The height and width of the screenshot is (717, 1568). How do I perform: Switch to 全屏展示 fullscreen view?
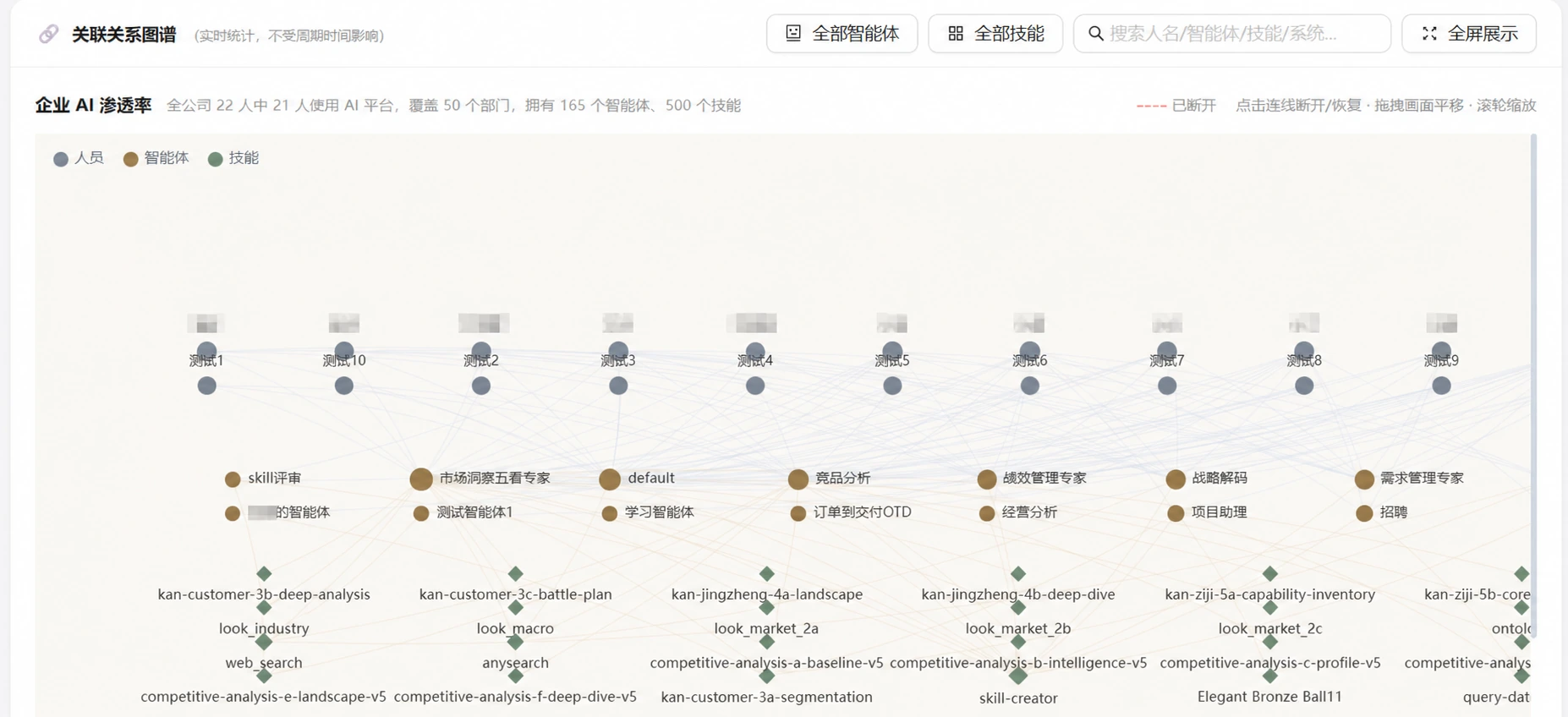[1469, 34]
